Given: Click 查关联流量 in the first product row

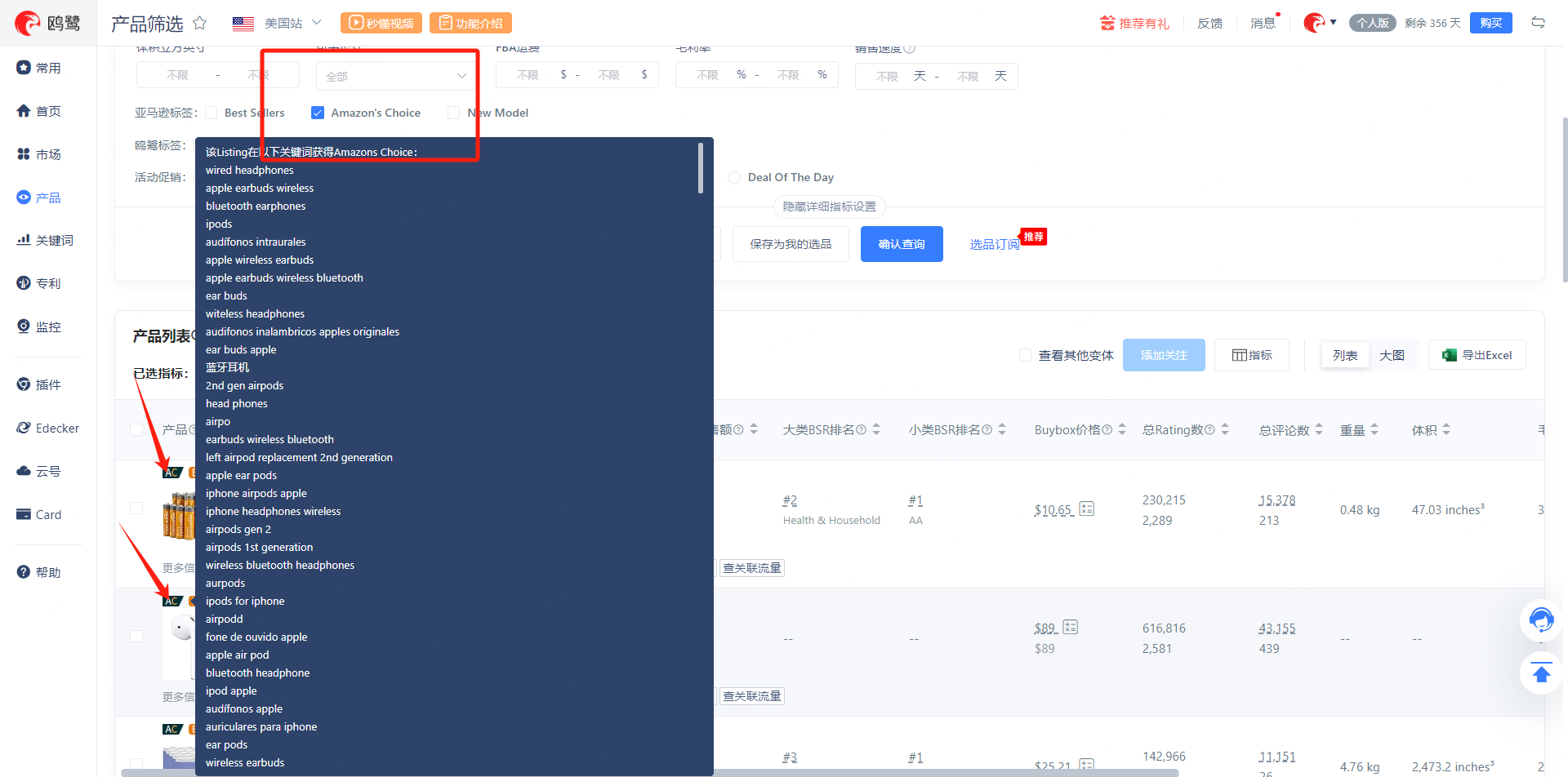Looking at the screenshot, I should click(752, 568).
